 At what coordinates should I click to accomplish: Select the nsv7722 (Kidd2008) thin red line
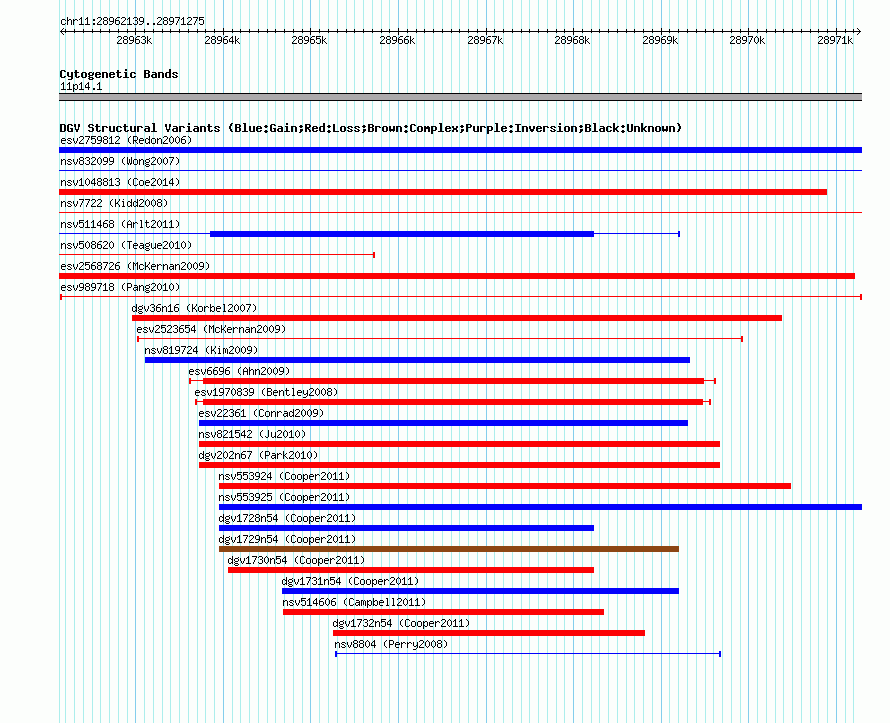point(460,212)
